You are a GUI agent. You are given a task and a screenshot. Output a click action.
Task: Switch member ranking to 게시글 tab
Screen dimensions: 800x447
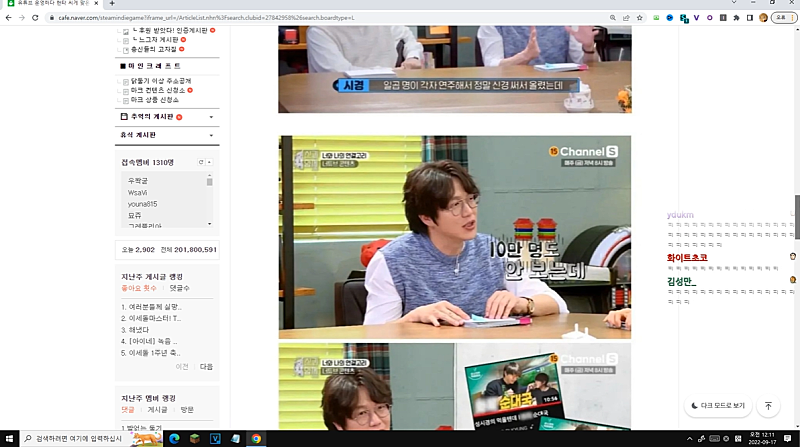tap(157, 410)
